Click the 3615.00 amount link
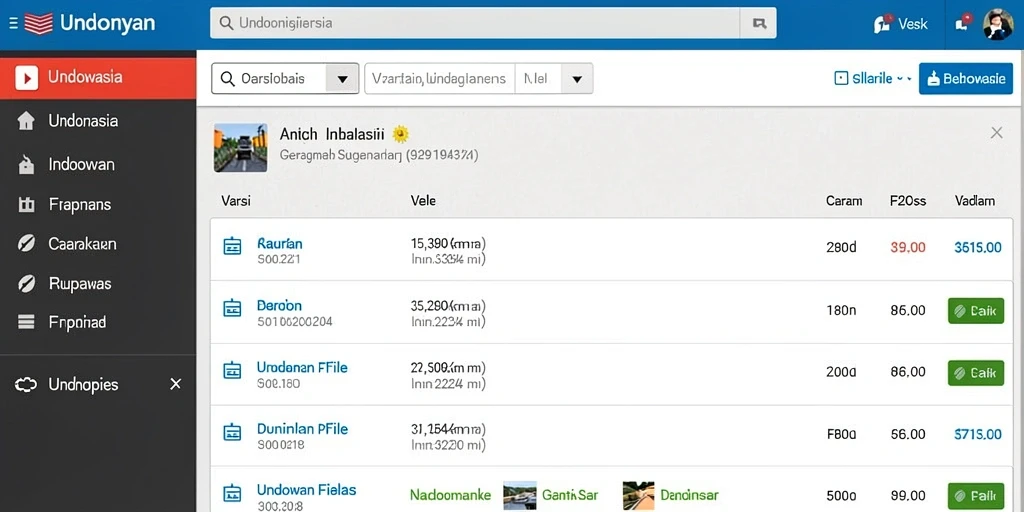Viewport: 1024px width, 512px height. point(978,248)
